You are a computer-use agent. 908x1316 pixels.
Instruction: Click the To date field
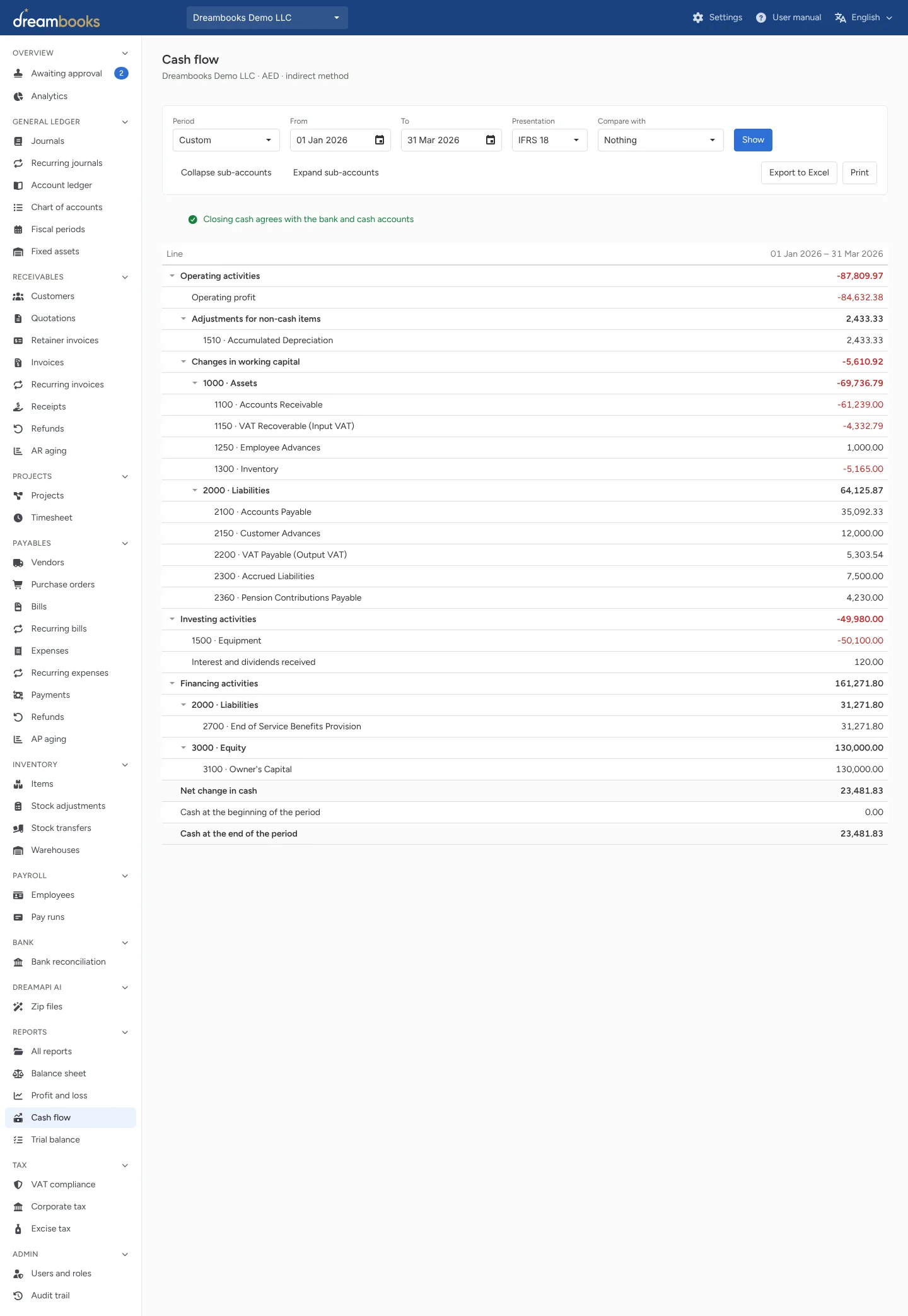point(451,140)
